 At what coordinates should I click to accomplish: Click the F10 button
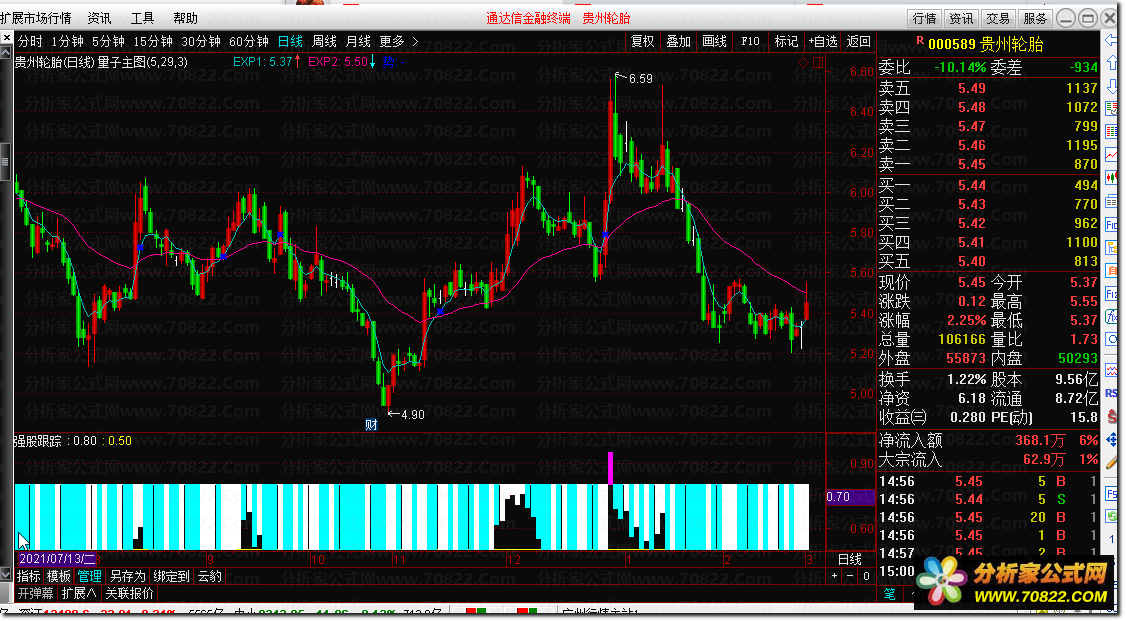750,42
